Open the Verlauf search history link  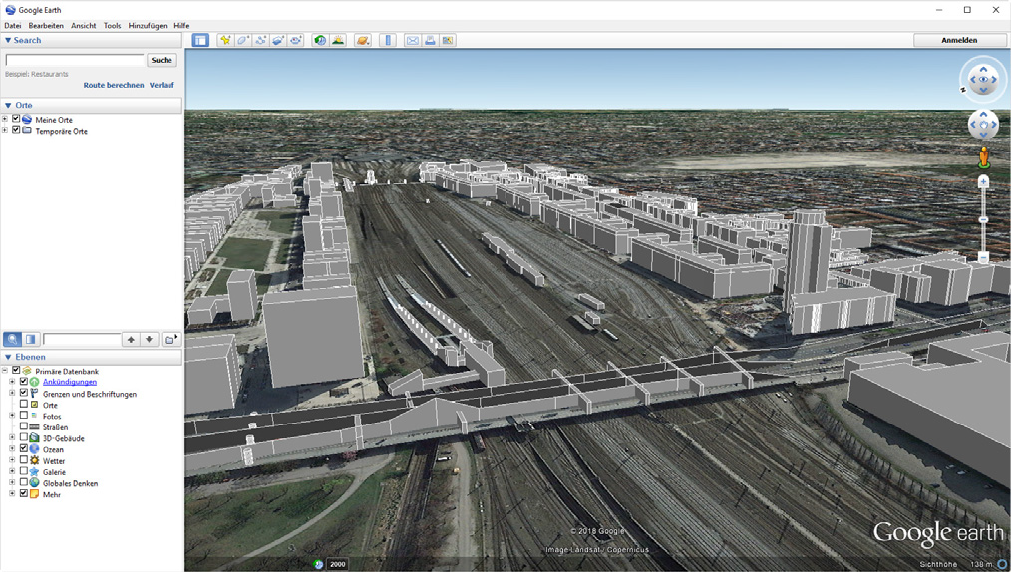click(x=162, y=85)
